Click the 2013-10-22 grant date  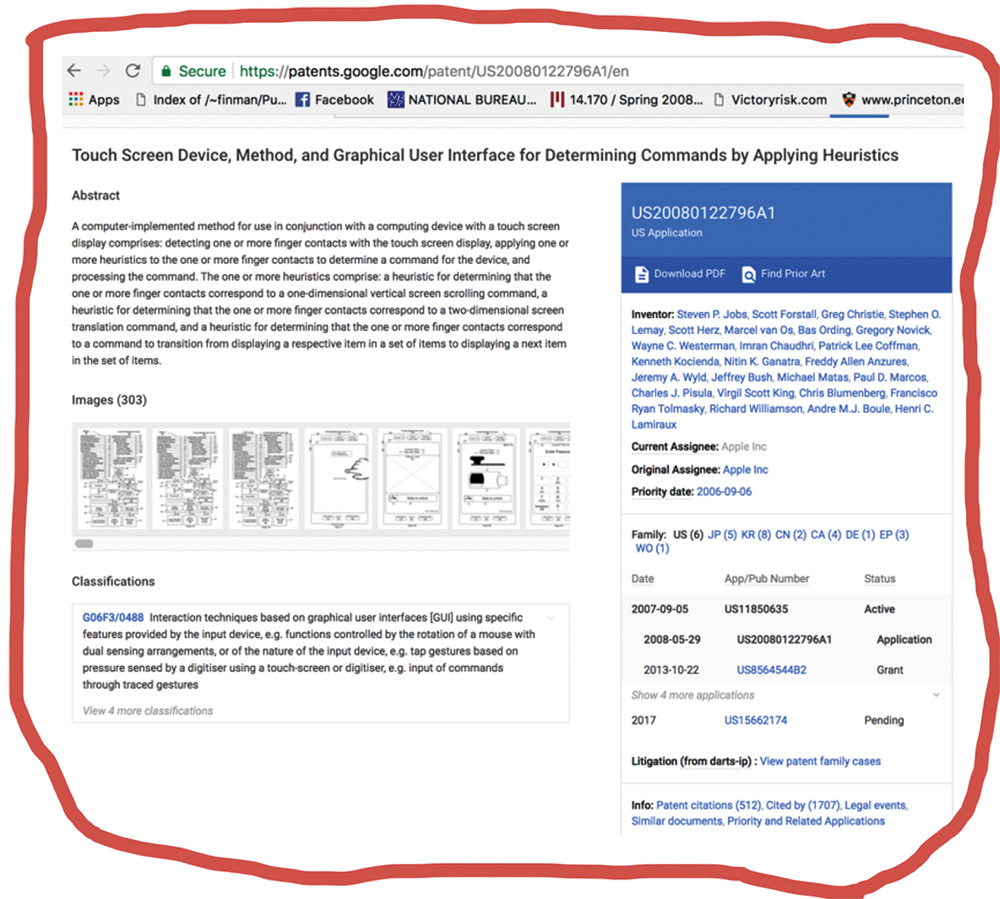click(671, 669)
